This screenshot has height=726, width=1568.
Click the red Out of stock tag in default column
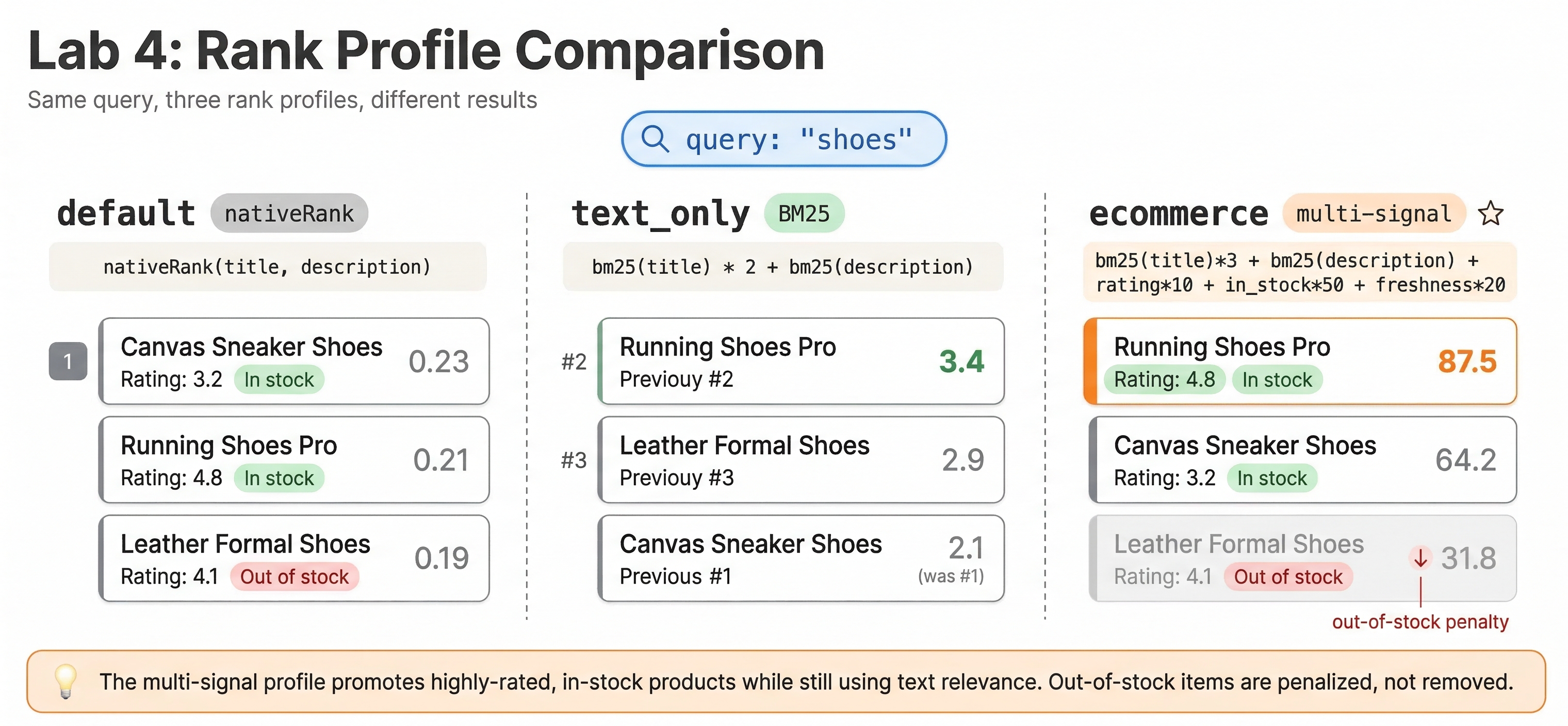[x=295, y=576]
